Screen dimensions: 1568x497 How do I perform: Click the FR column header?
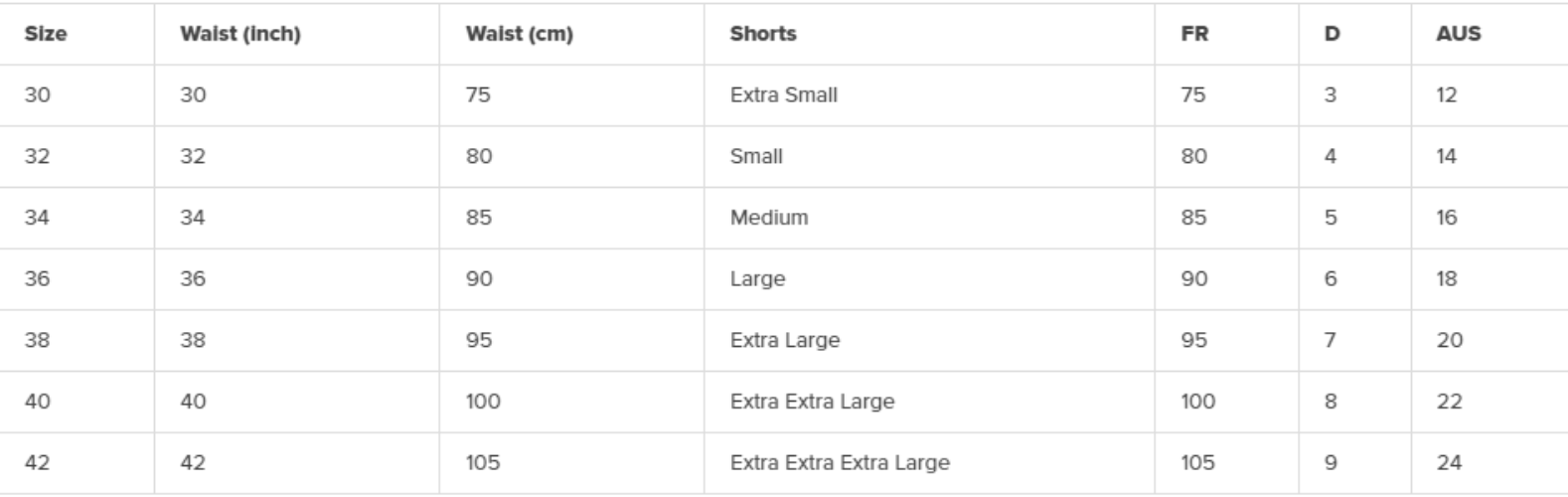tap(1194, 34)
